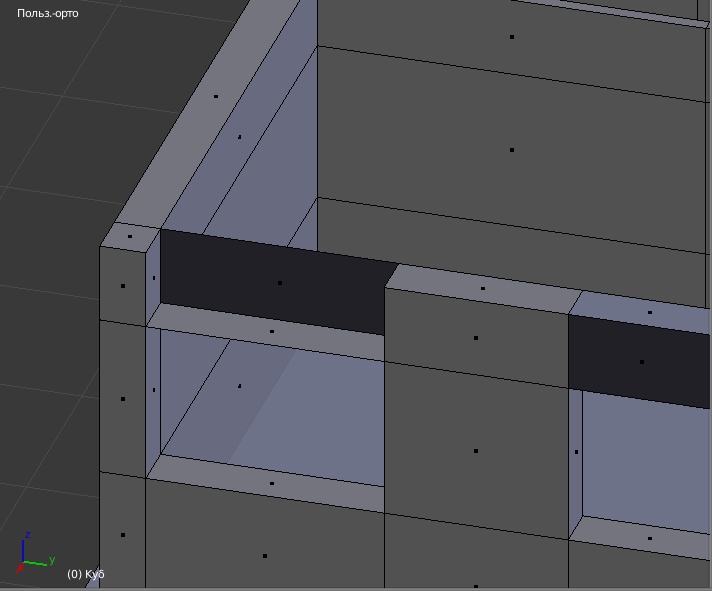
Task: Select the corner column's middle front face
Action: (x=123, y=399)
